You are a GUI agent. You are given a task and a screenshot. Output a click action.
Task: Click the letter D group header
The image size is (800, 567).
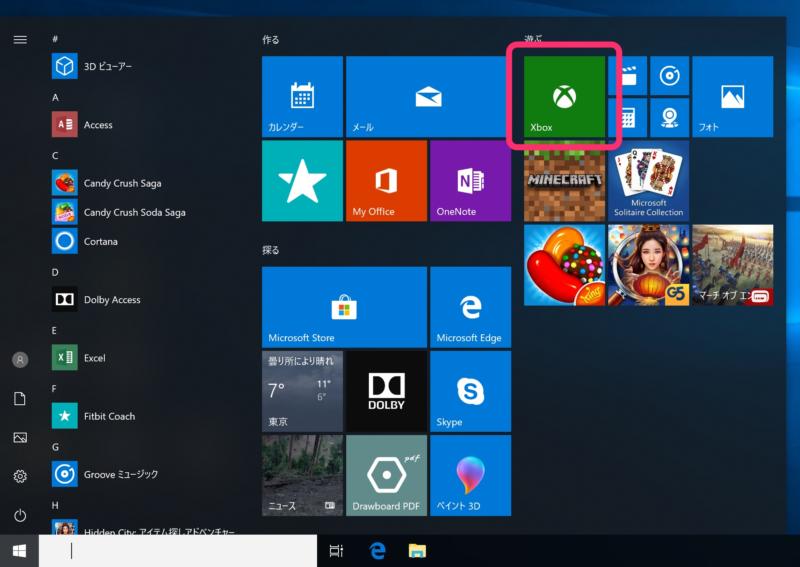pyautogui.click(x=55, y=272)
